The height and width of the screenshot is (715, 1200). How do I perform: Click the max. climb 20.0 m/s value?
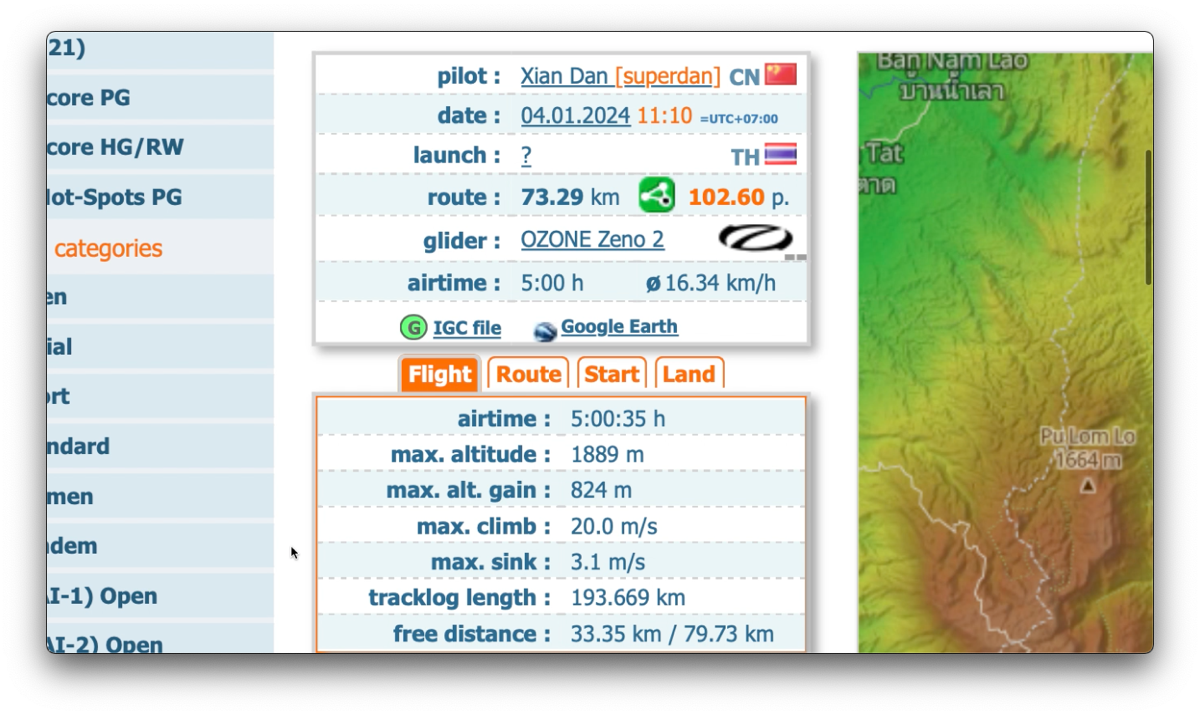[614, 527]
